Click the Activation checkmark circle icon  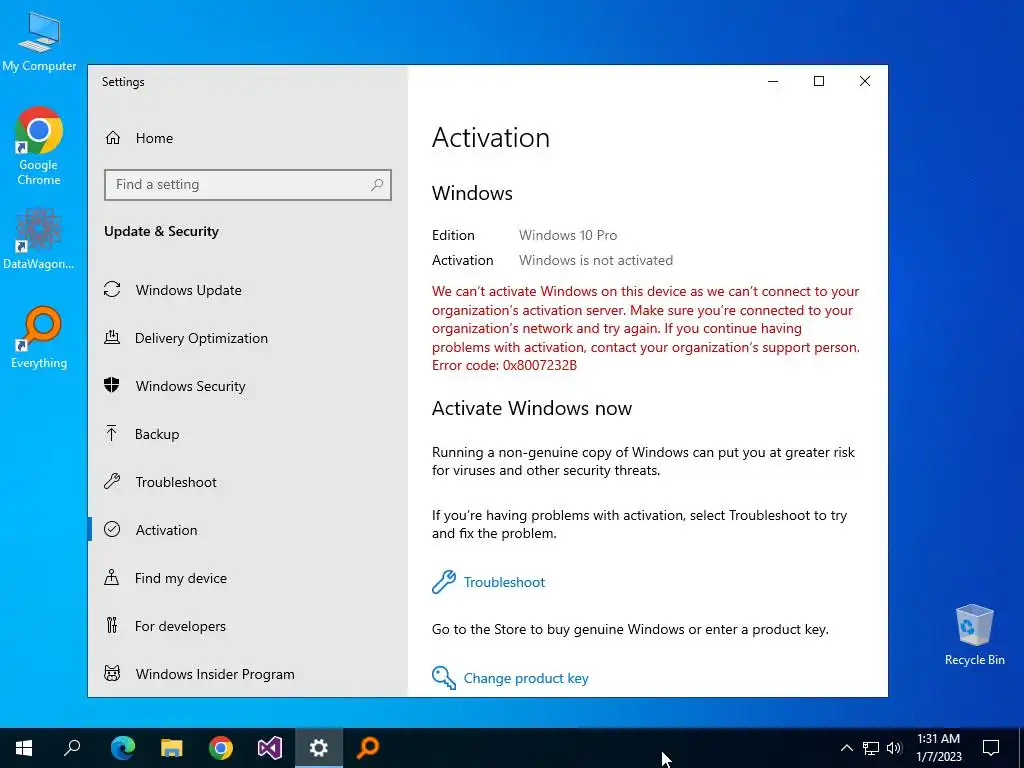[112, 530]
